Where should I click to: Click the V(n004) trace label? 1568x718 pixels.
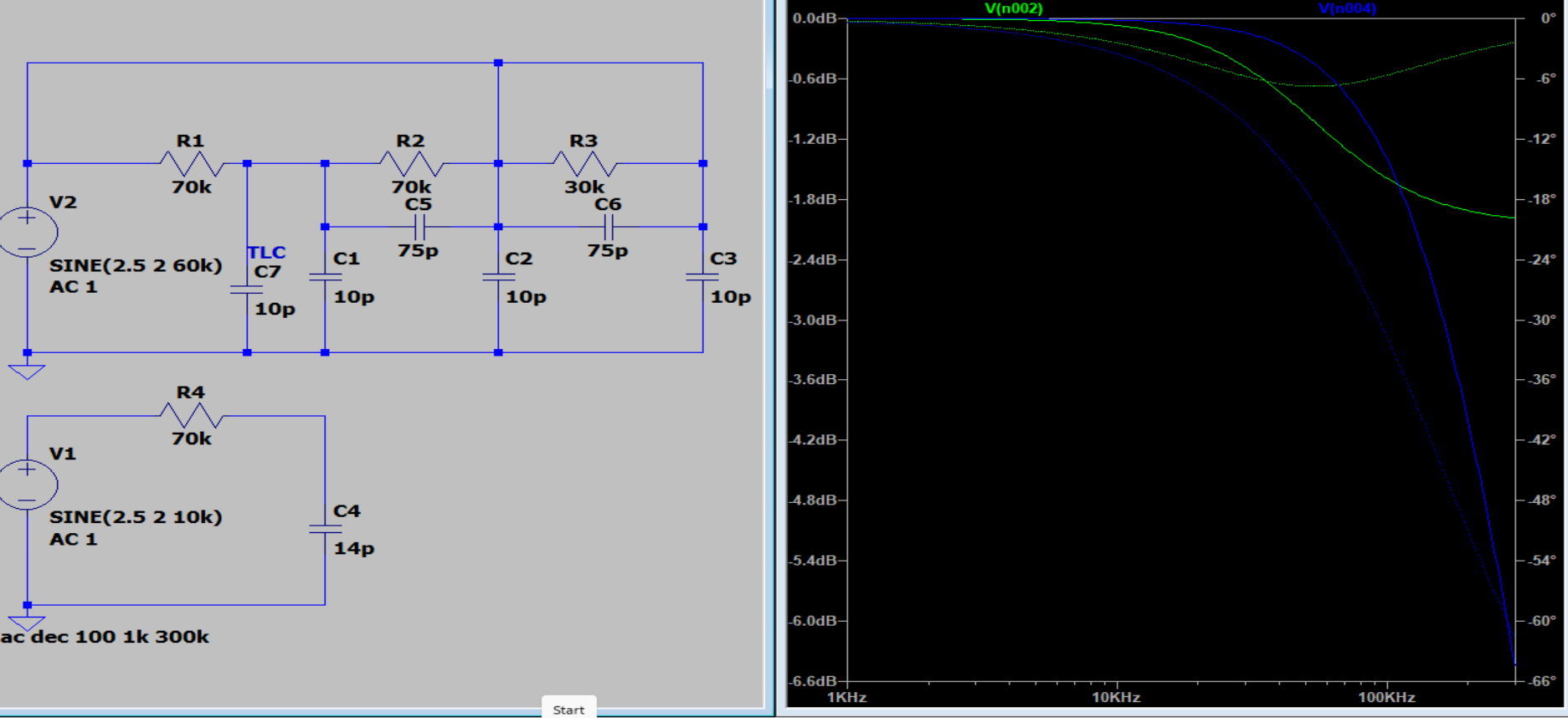[x=1347, y=8]
